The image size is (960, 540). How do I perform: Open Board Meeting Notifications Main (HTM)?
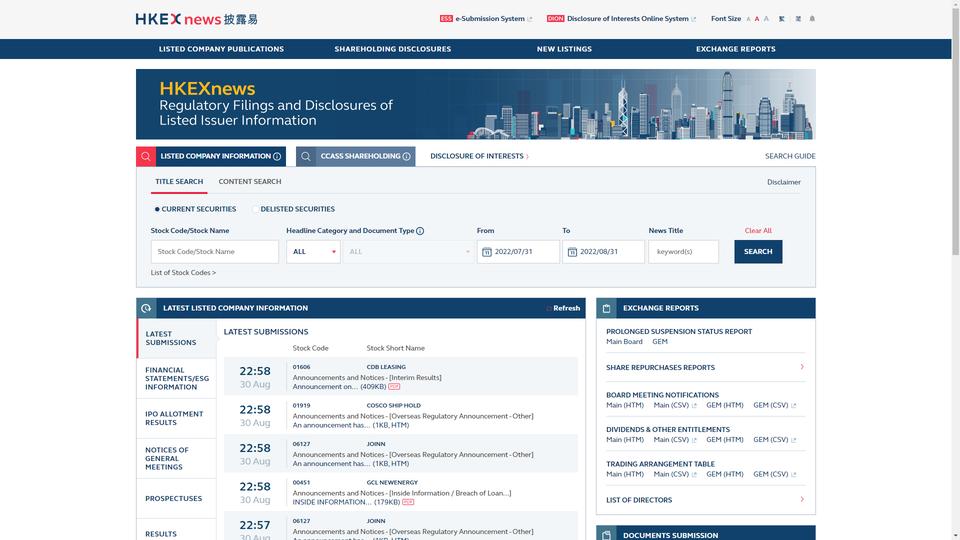click(x=624, y=405)
